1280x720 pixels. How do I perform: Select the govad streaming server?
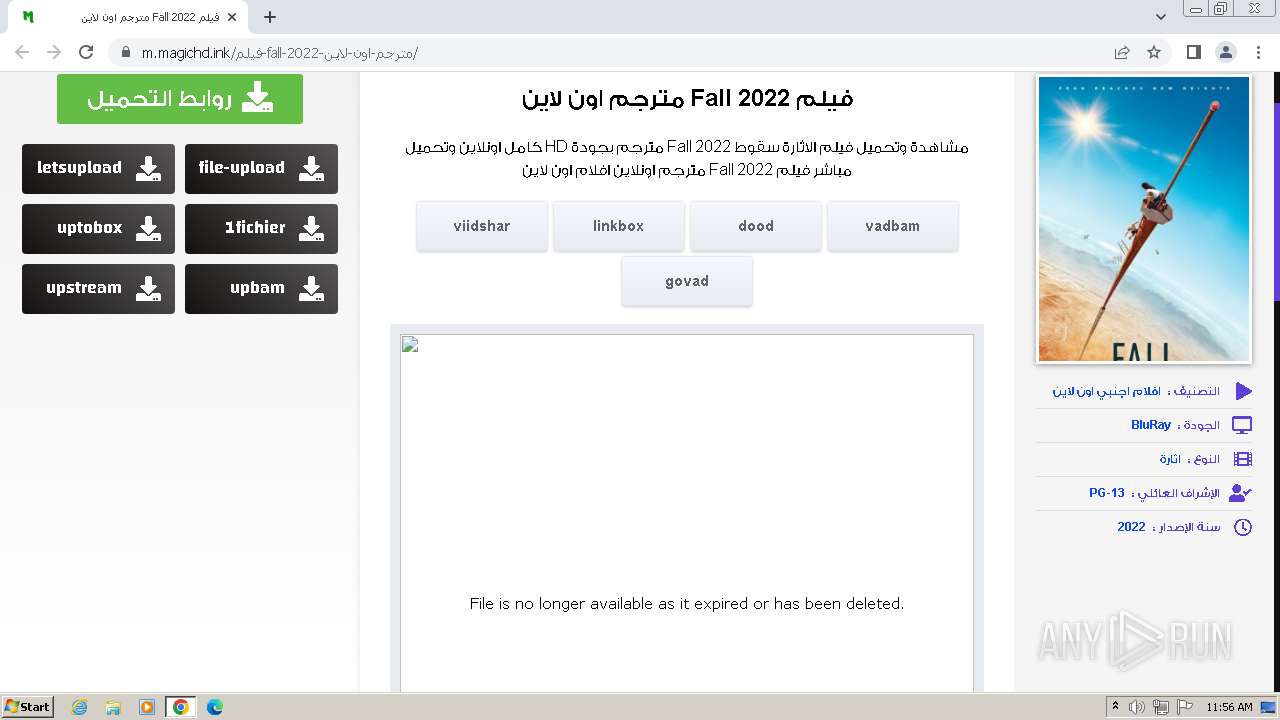687,281
